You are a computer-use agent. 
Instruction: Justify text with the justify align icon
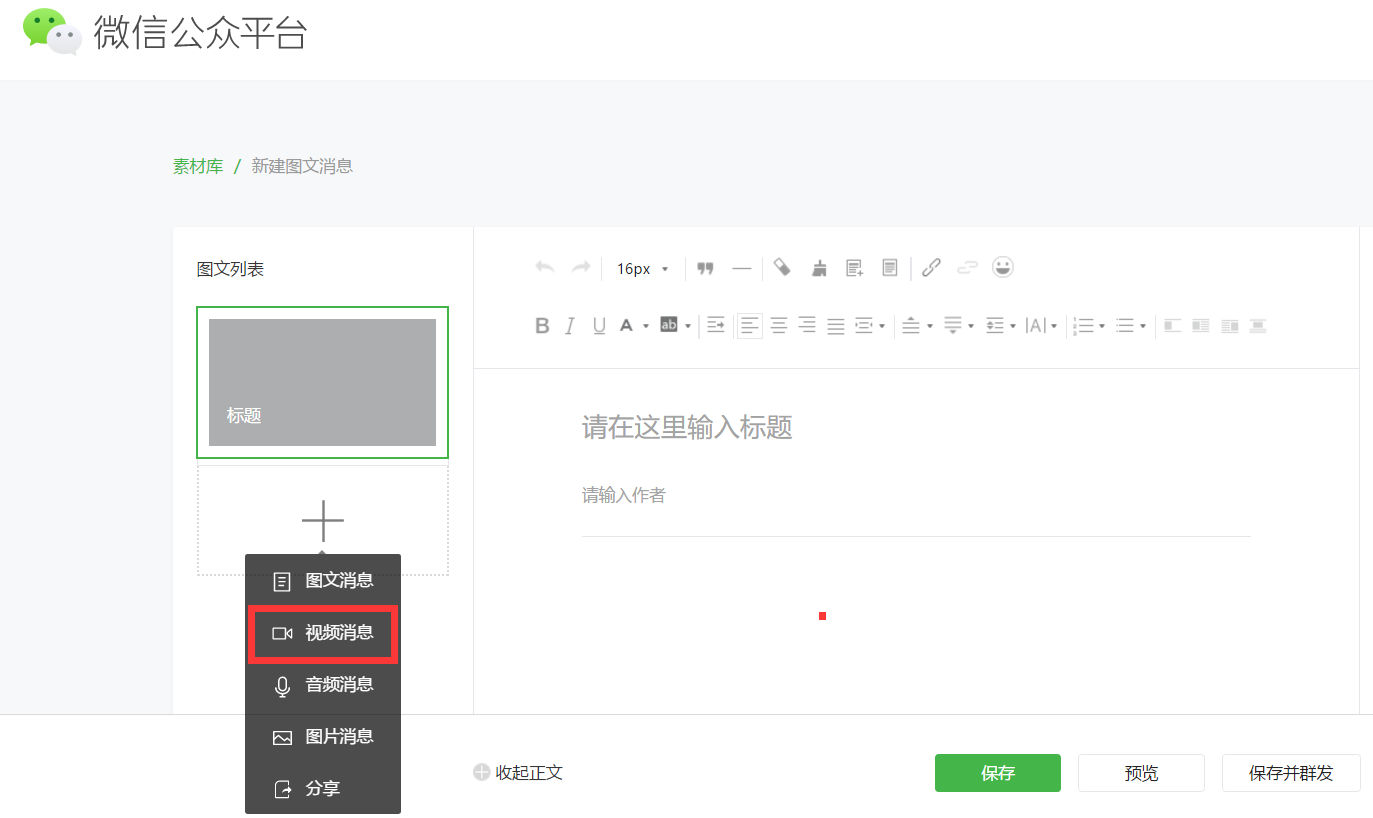click(835, 325)
